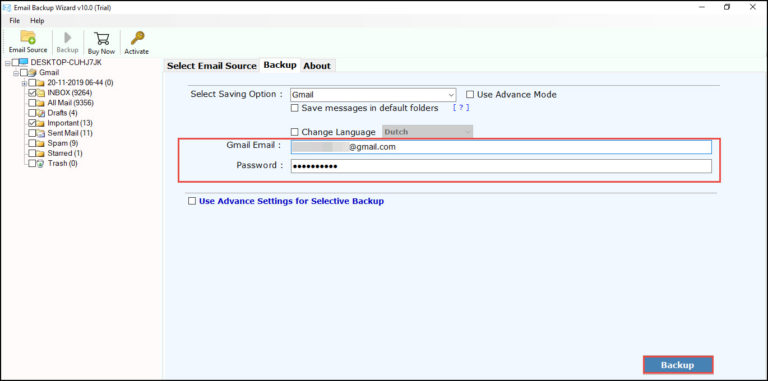Check Use Advance Settings for Selective Backup
768x381 pixels.
click(192, 201)
